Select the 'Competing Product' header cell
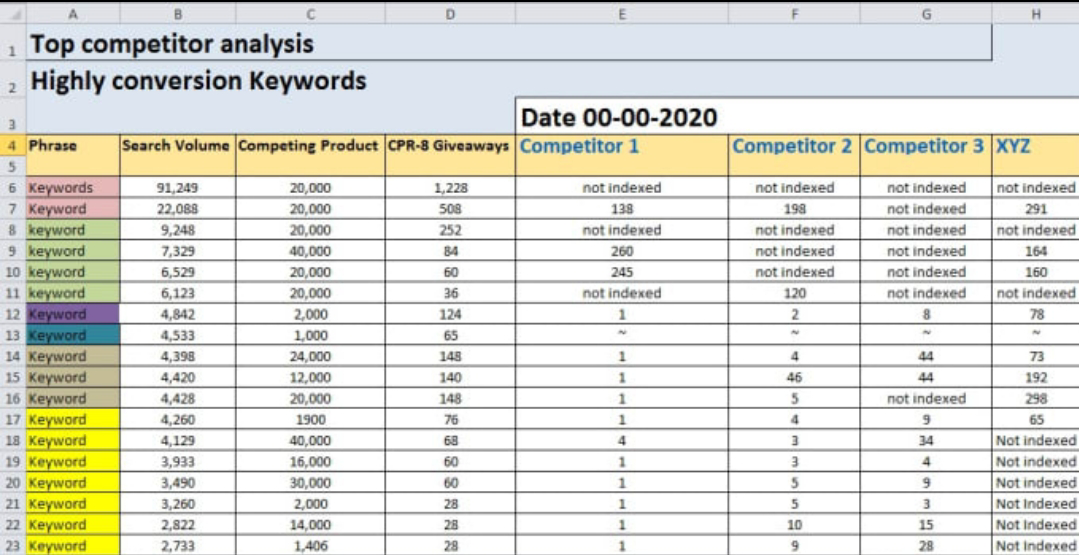Viewport: 1079px width, 555px height. [x=310, y=146]
